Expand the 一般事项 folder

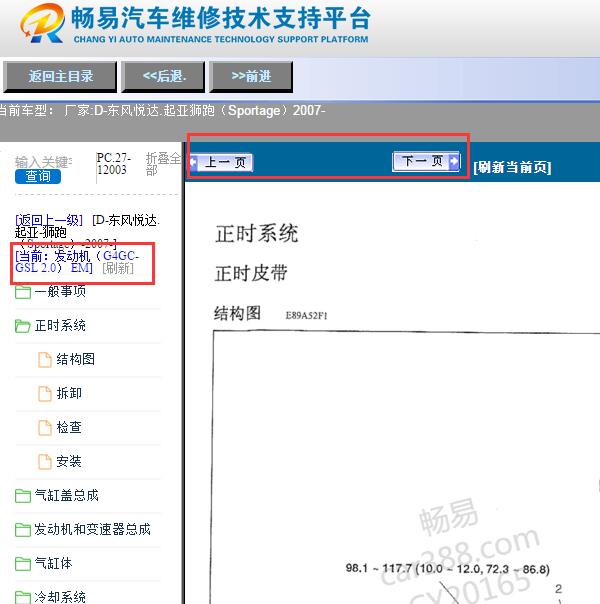[60, 292]
